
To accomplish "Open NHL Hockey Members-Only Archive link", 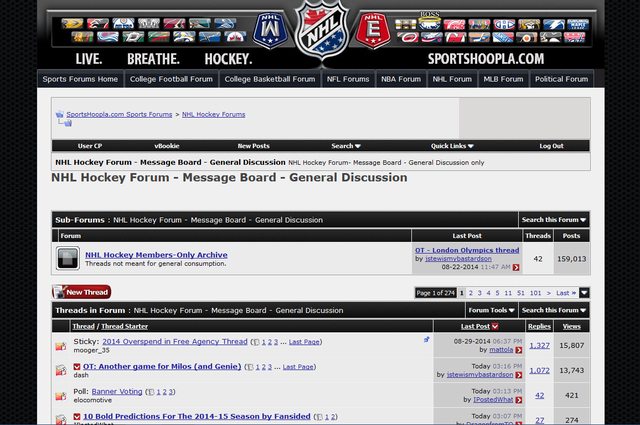I will (x=156, y=255).
